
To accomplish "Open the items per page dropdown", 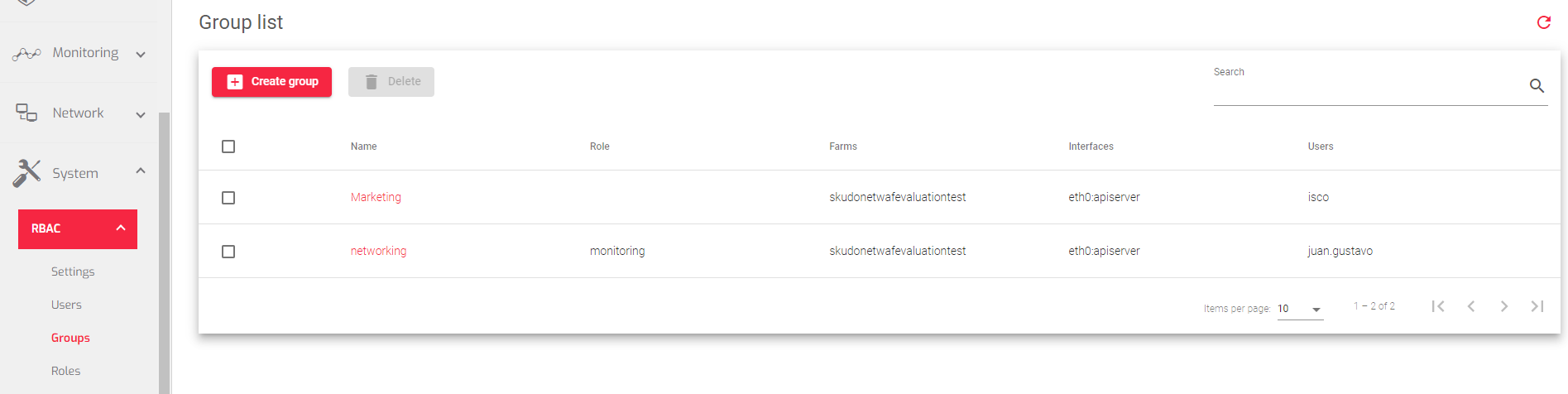I will pyautogui.click(x=1300, y=309).
